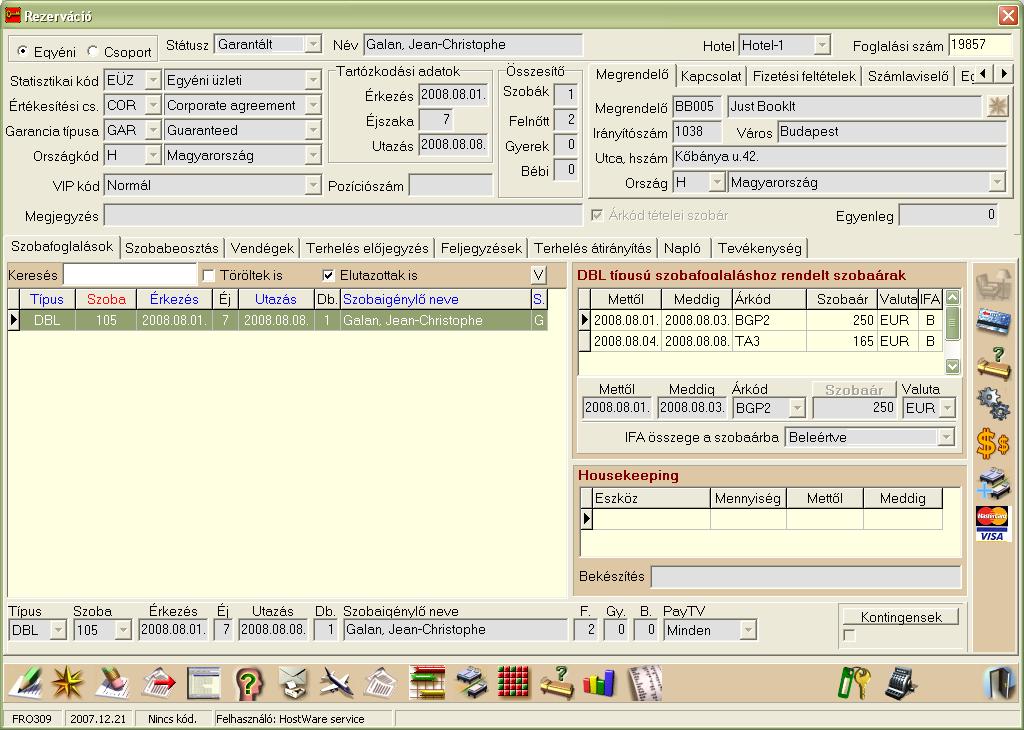1024x730 pixels.
Task: Click the add bed plus icon in right sidebar
Action: pyautogui.click(x=993, y=483)
